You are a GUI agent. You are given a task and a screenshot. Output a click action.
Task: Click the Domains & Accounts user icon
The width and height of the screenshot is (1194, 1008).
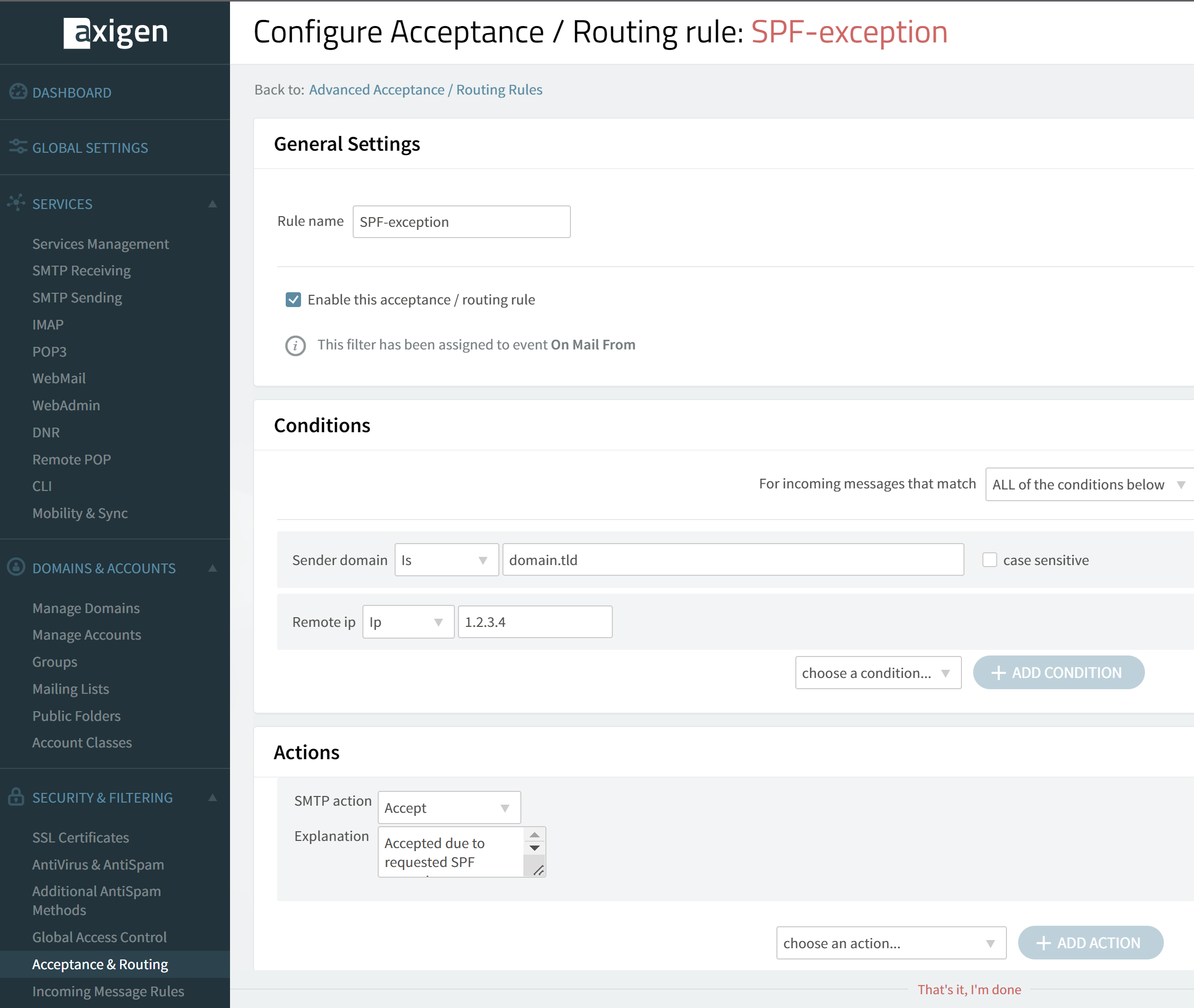point(16,567)
